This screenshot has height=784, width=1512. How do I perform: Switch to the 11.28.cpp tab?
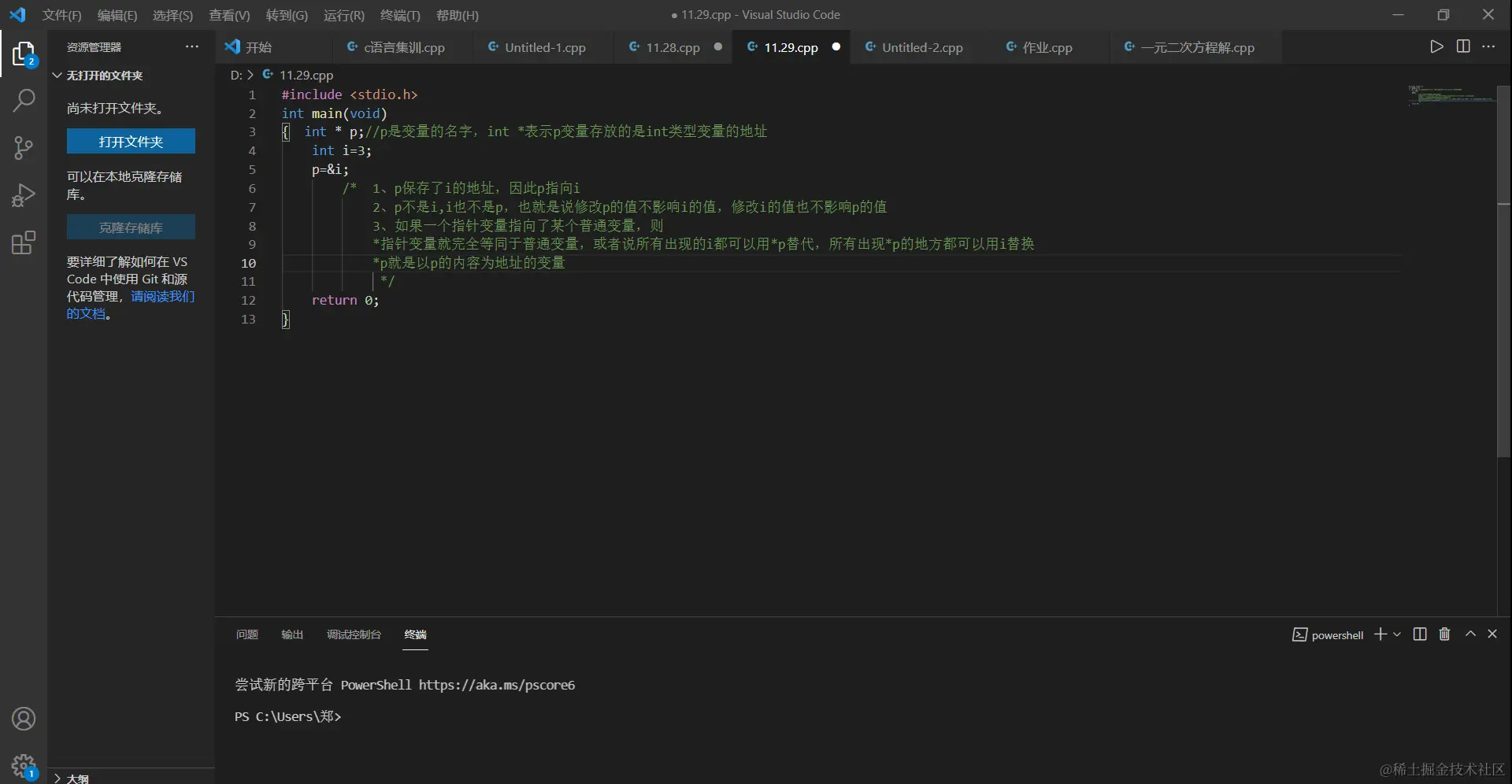[x=673, y=47]
